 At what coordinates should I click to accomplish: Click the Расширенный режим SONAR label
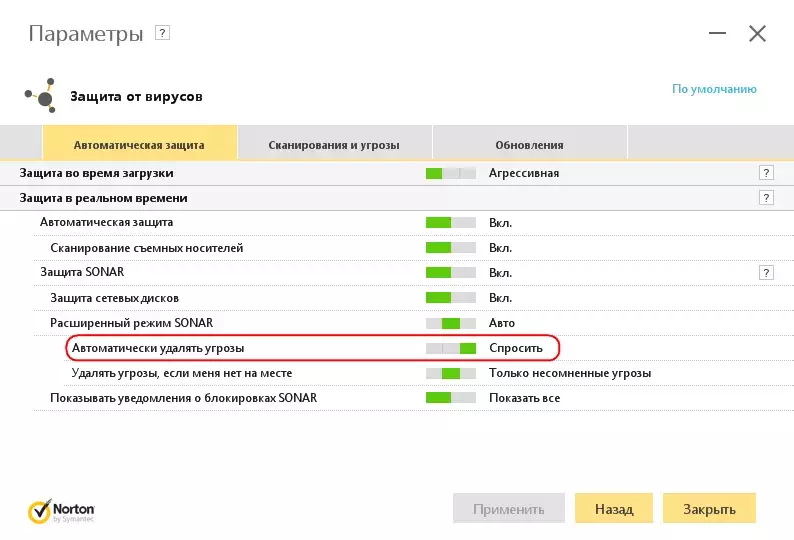tap(131, 323)
